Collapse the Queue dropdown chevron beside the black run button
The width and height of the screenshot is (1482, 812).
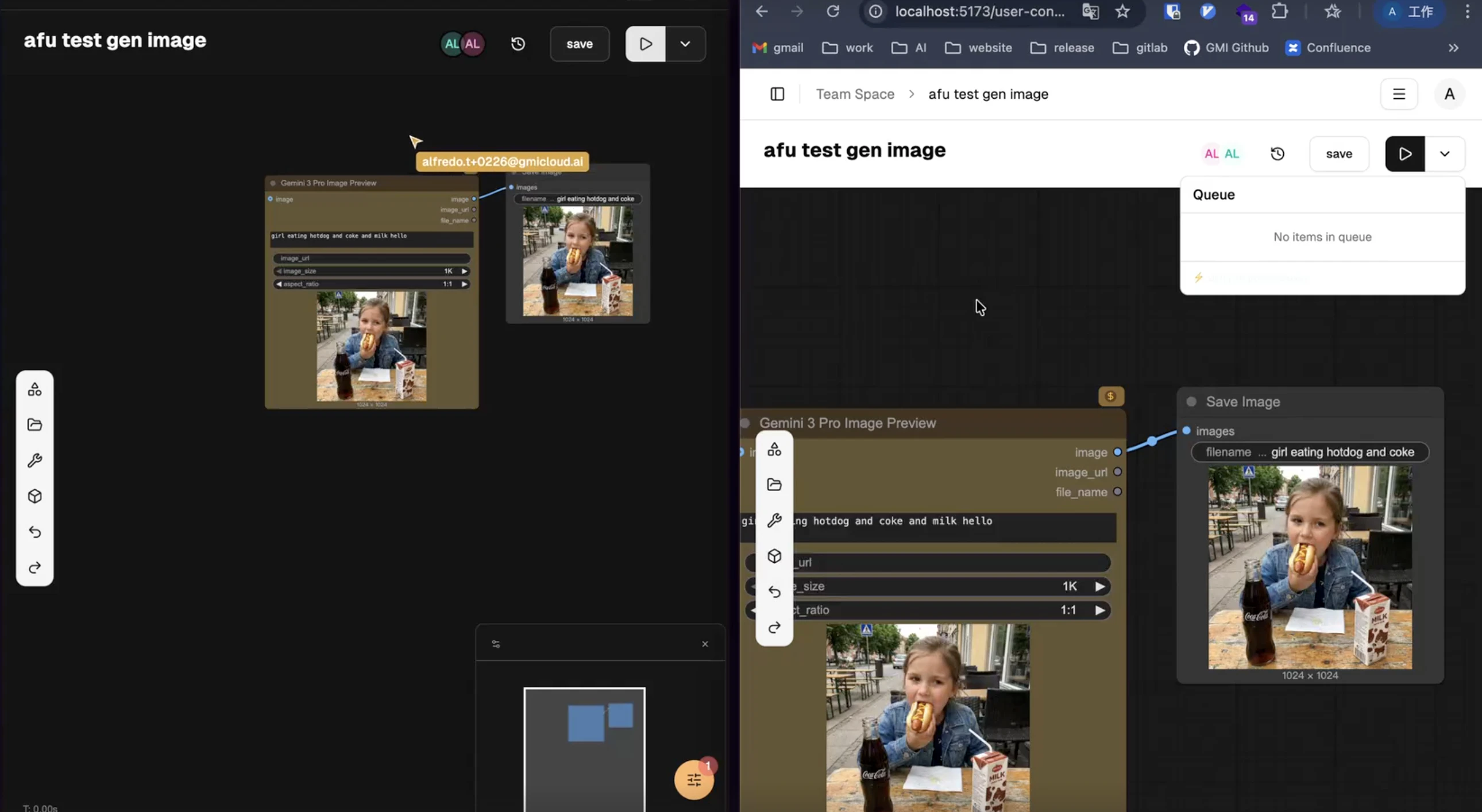1444,153
